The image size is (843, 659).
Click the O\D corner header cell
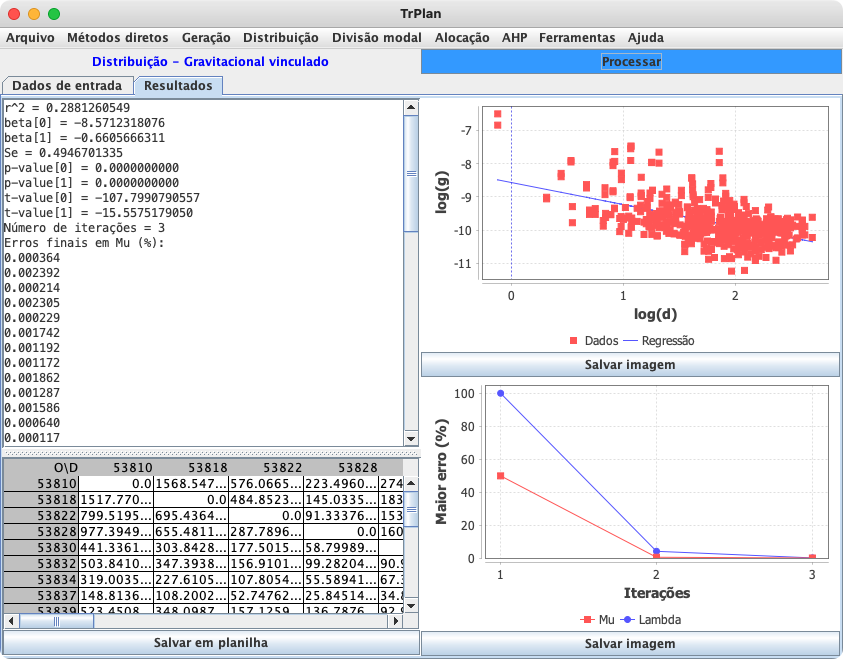41,468
